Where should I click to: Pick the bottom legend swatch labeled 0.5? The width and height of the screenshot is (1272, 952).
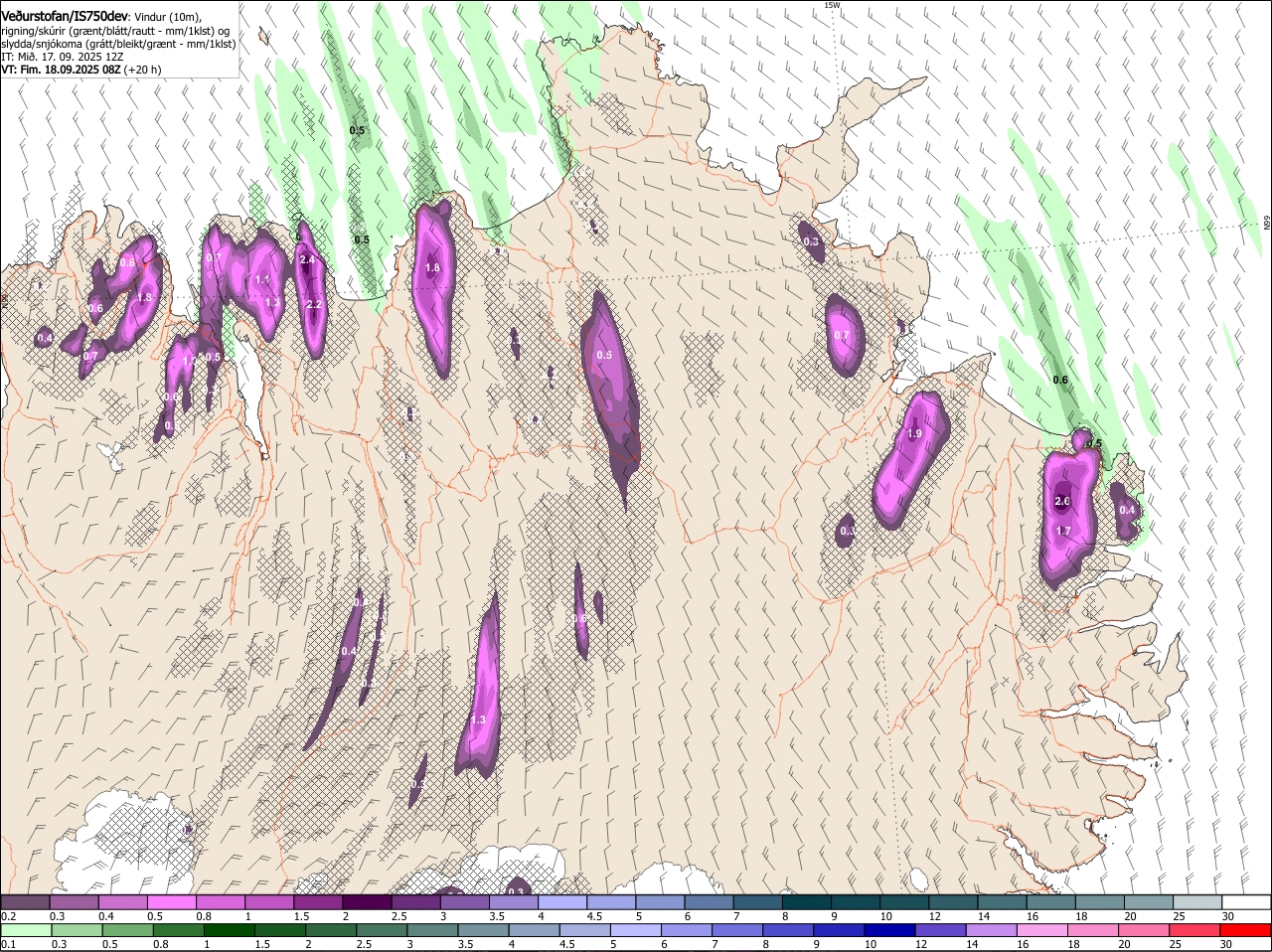coord(127,930)
